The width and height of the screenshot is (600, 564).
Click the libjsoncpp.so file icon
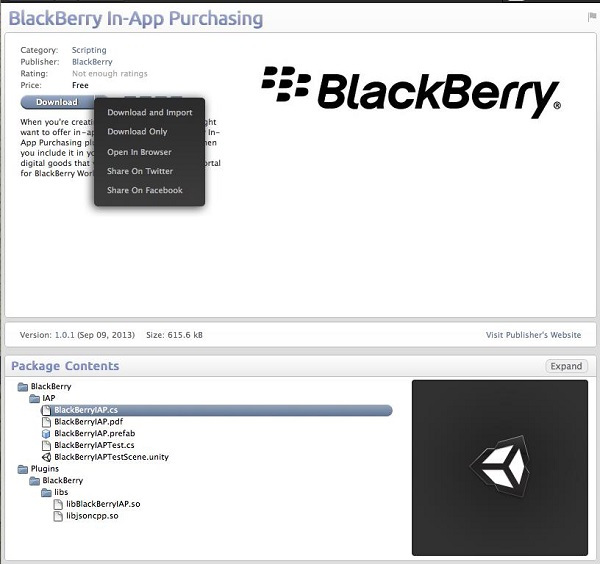coord(58,516)
